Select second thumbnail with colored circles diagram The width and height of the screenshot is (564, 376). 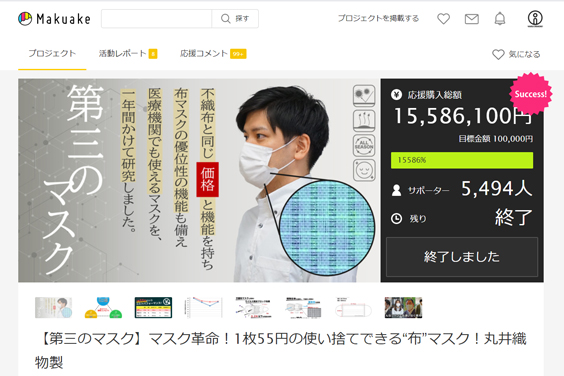point(103,308)
